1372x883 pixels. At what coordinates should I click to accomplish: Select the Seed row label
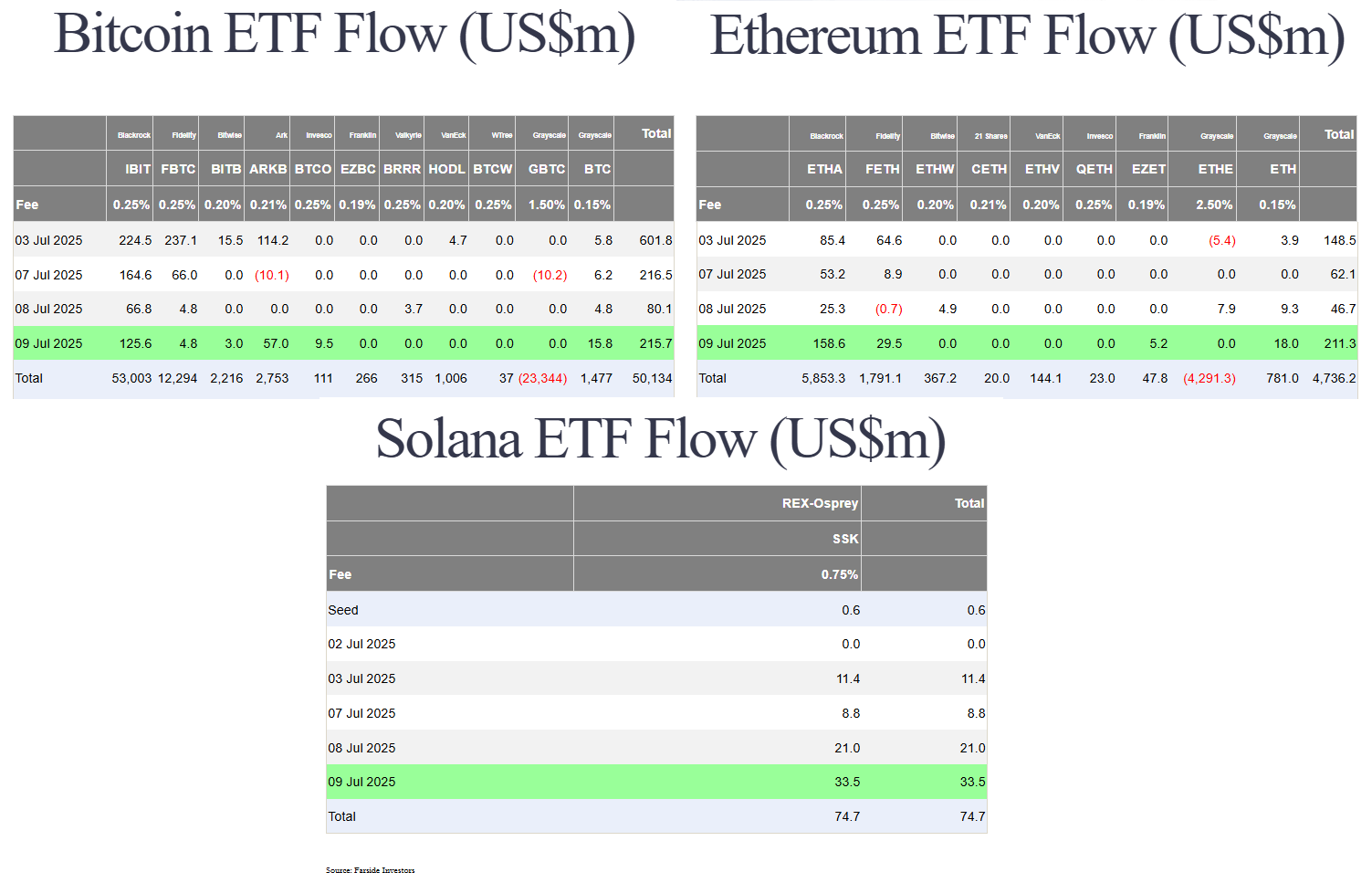[x=343, y=610]
